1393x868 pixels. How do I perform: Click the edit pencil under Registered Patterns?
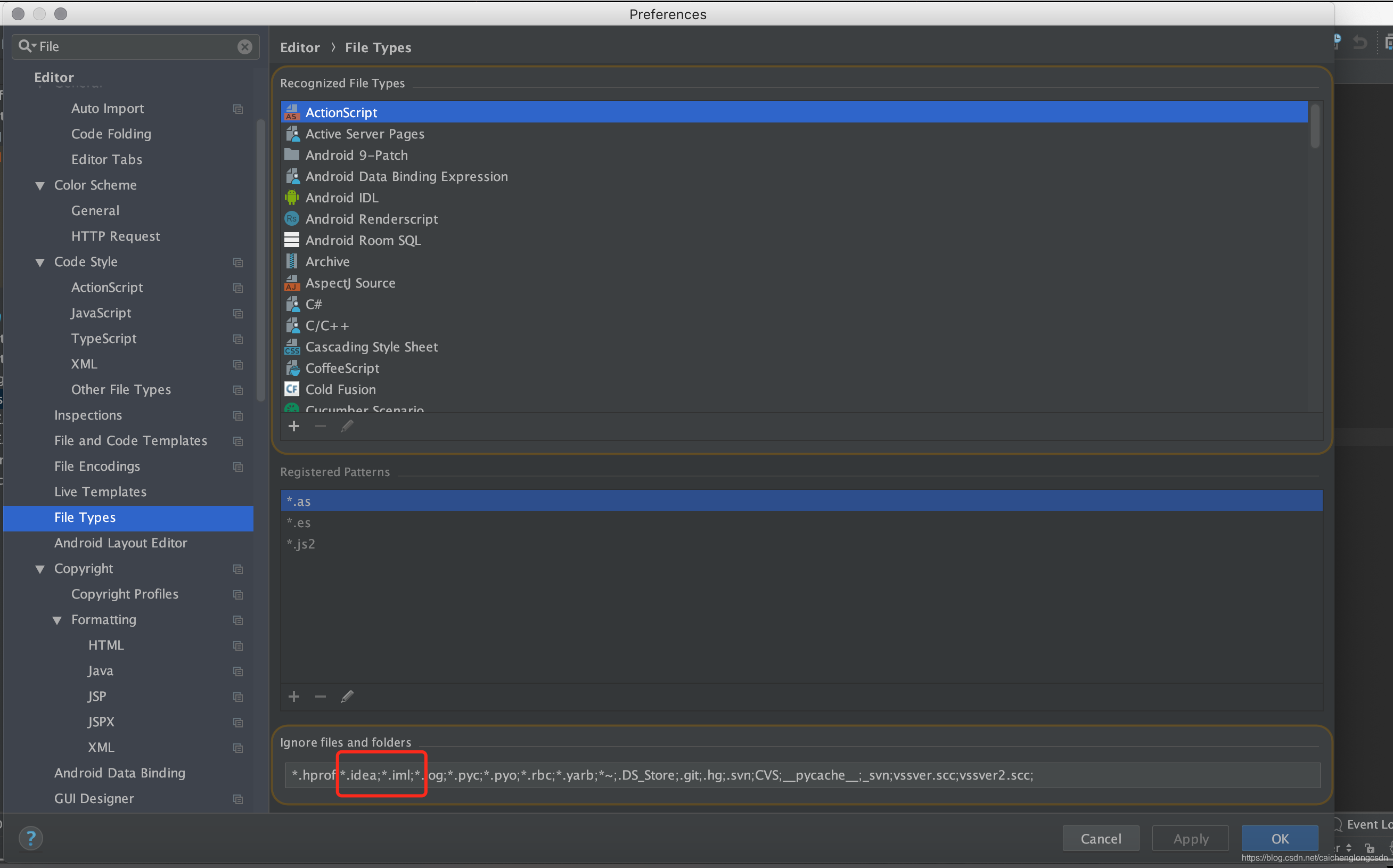tap(347, 697)
